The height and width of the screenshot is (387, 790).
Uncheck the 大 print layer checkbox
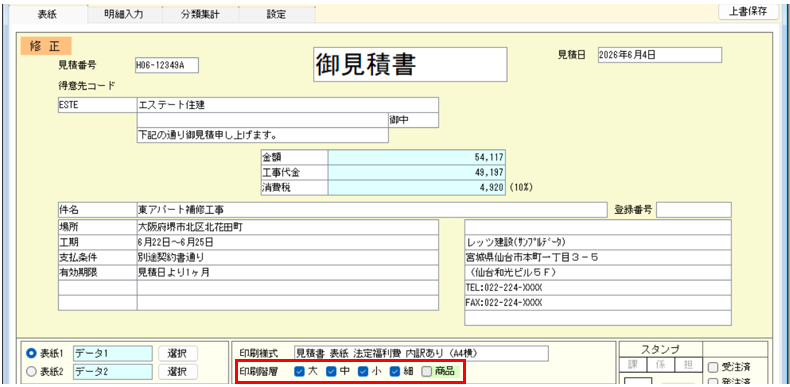tap(300, 372)
